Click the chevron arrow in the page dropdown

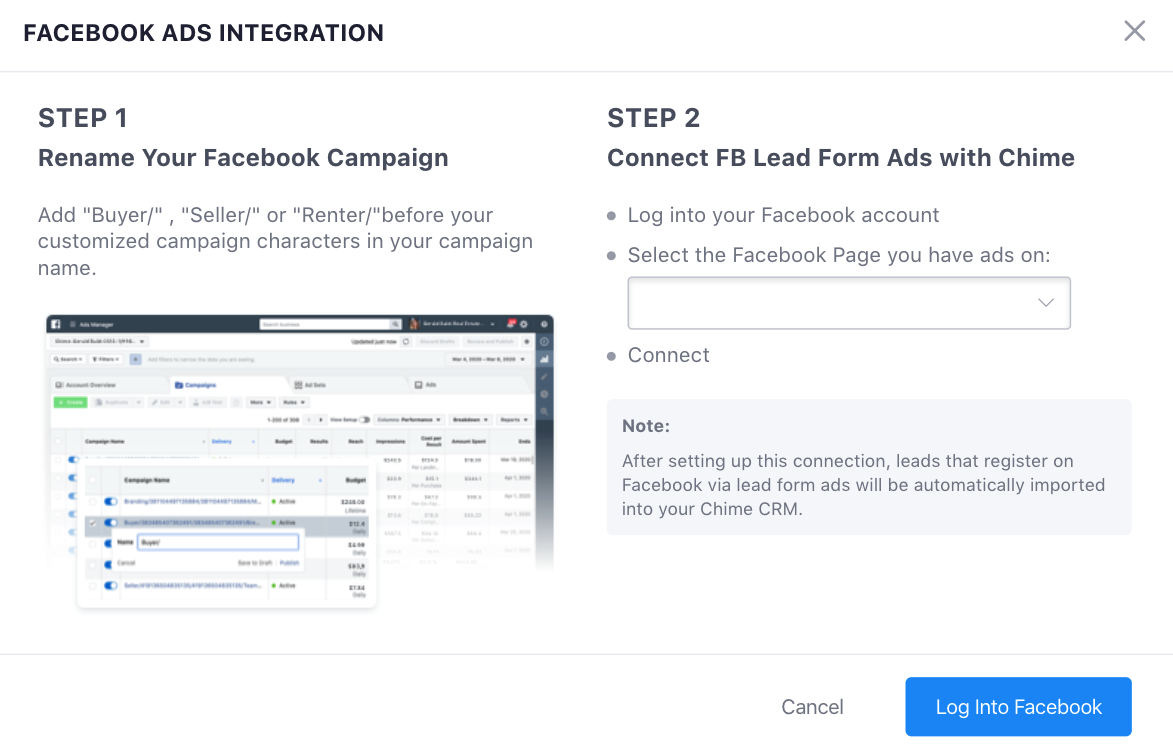pyautogui.click(x=1046, y=303)
